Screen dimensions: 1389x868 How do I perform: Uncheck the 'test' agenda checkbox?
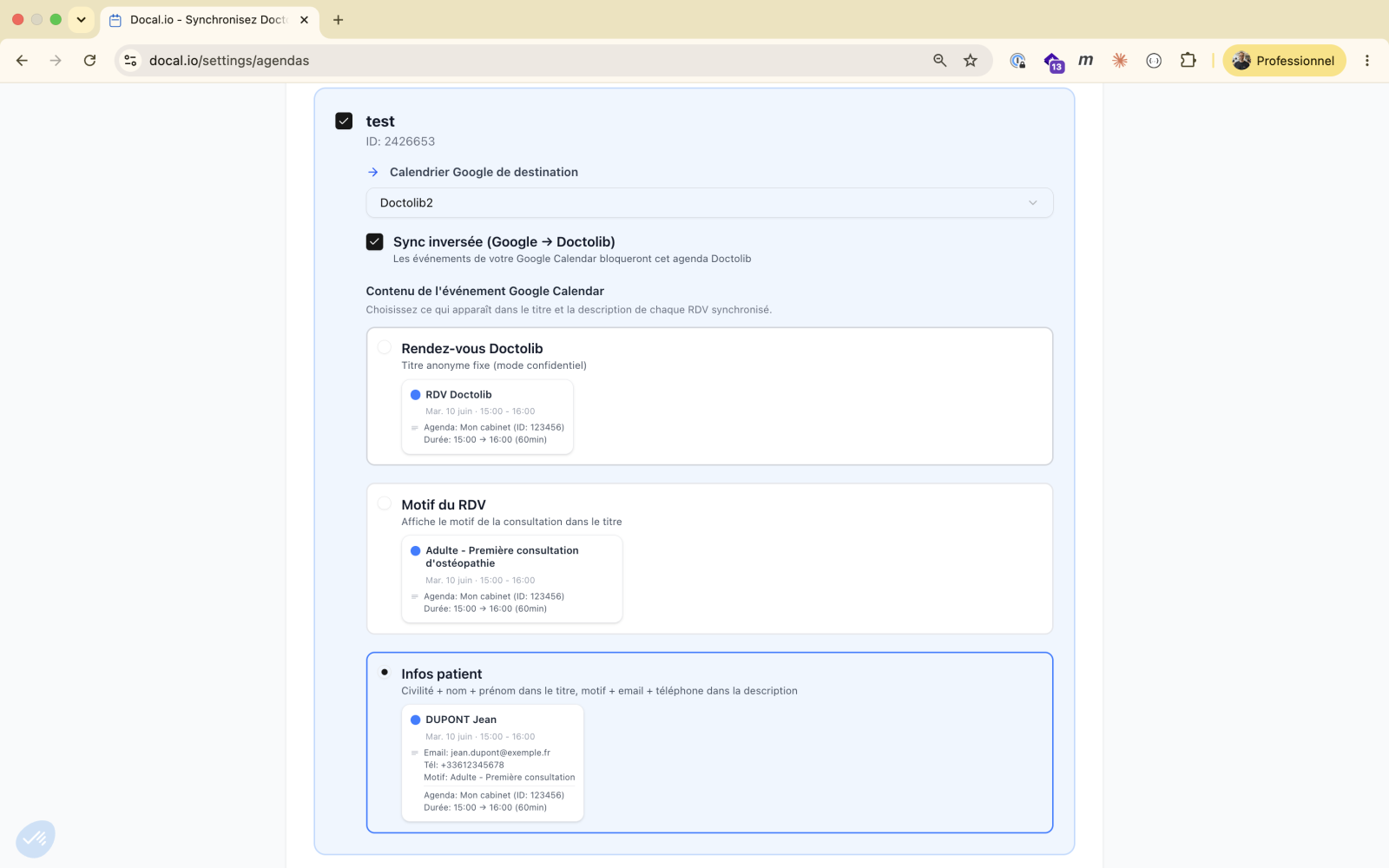[x=344, y=121]
